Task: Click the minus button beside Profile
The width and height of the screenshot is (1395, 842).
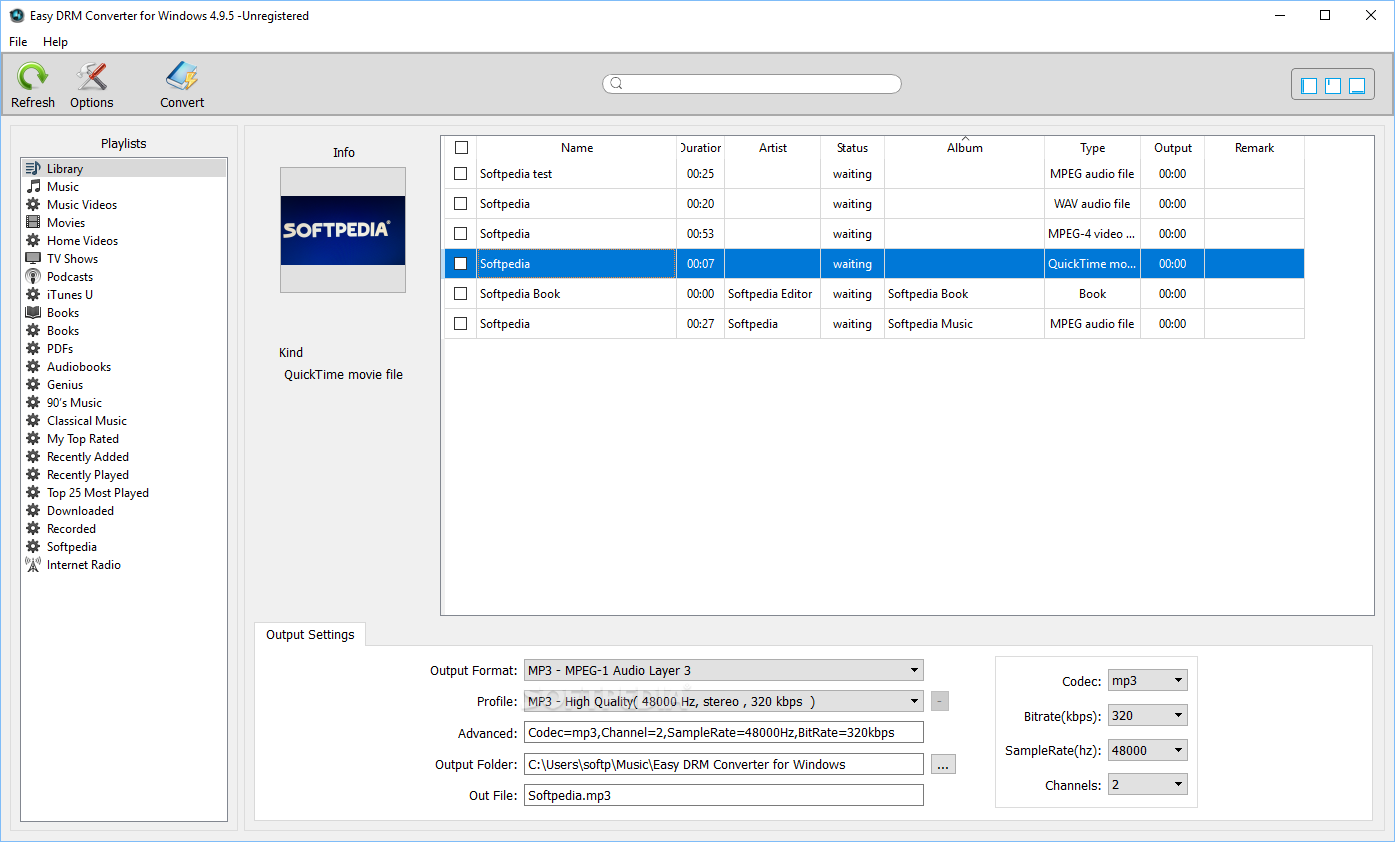Action: [940, 701]
